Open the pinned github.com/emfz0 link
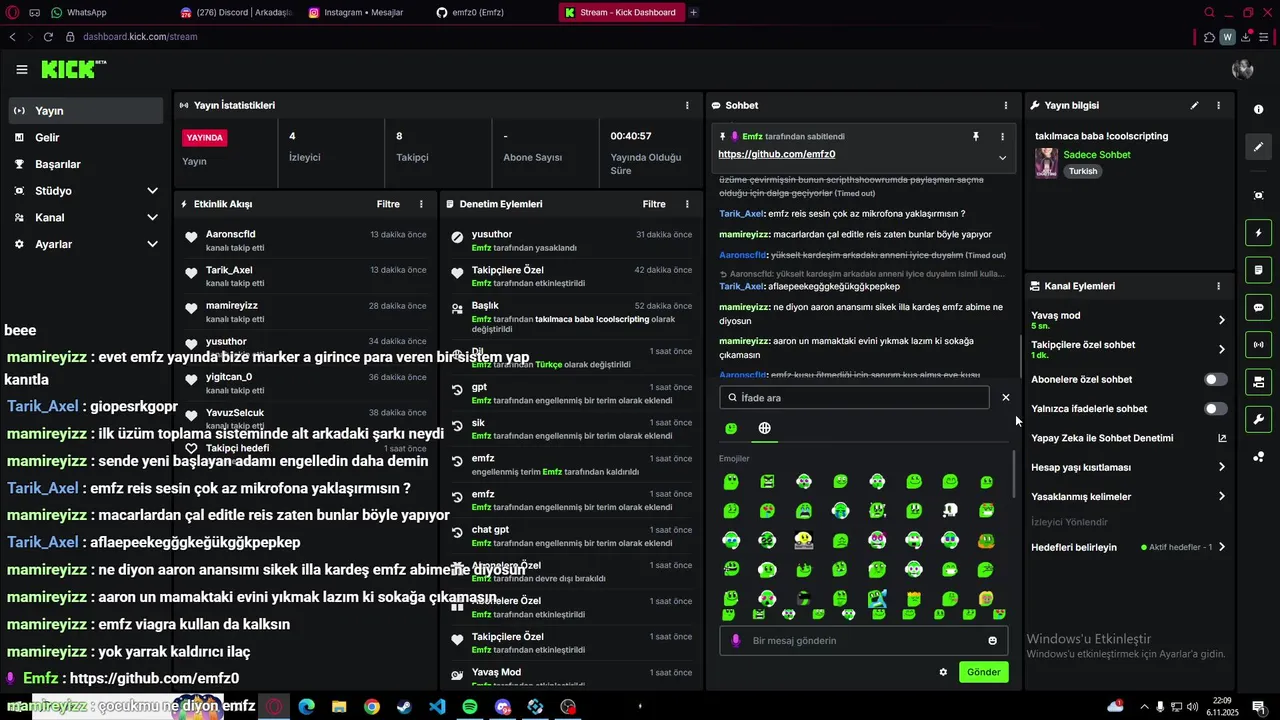The width and height of the screenshot is (1280, 720). click(x=776, y=154)
